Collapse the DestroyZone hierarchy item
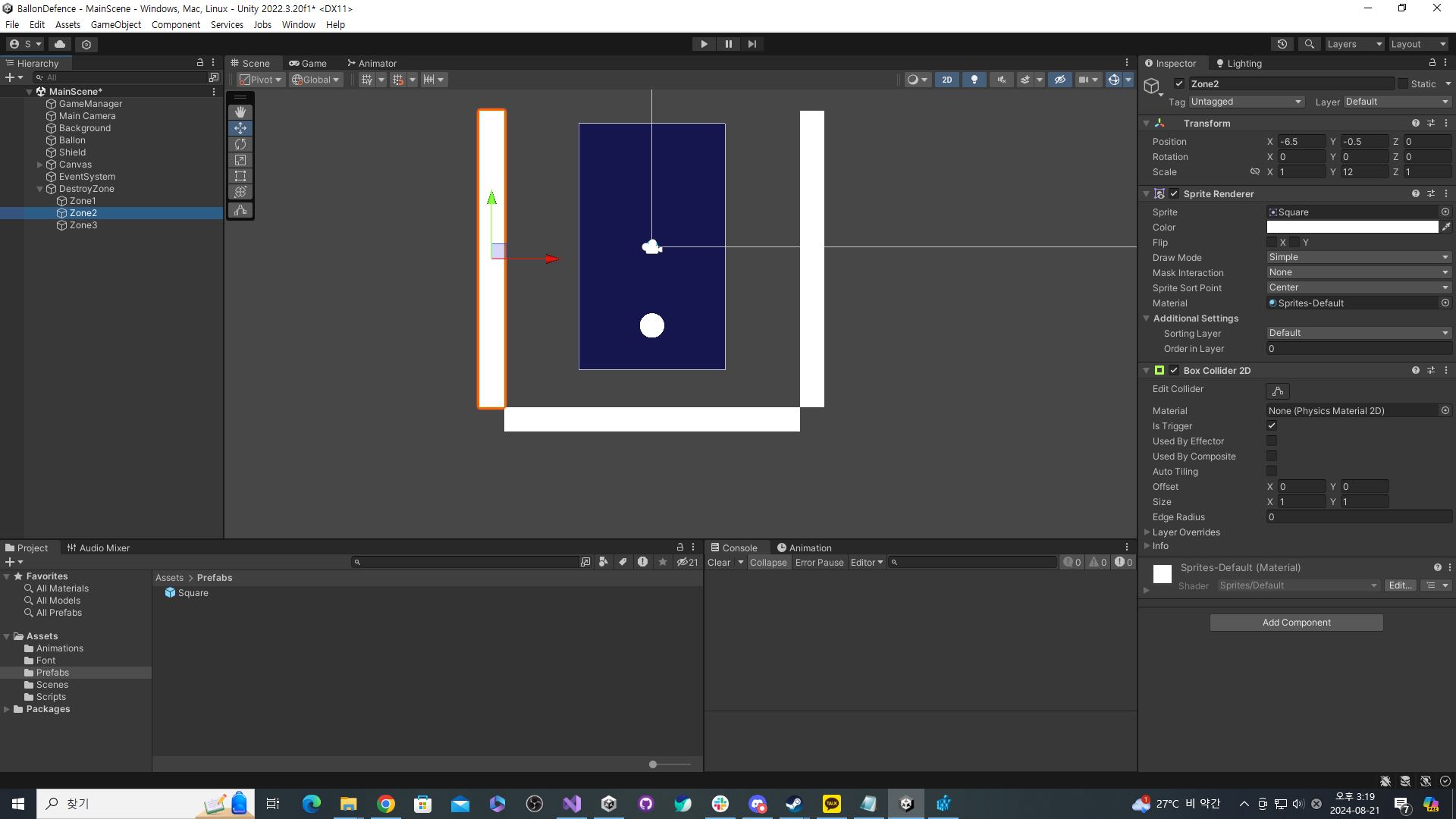The height and width of the screenshot is (819, 1456). [39, 189]
